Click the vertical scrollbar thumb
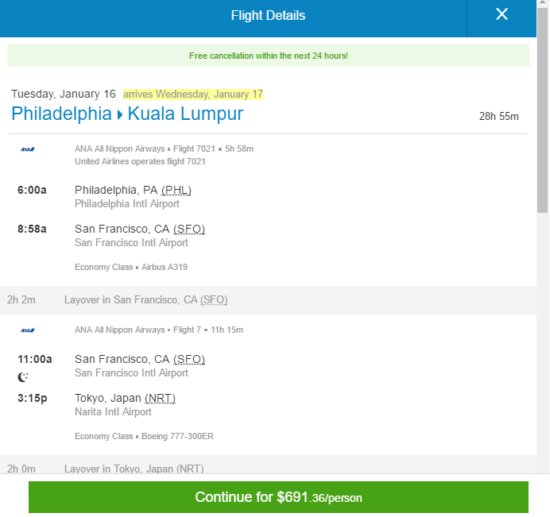Image resolution: width=550 pixels, height=517 pixels. click(x=542, y=110)
